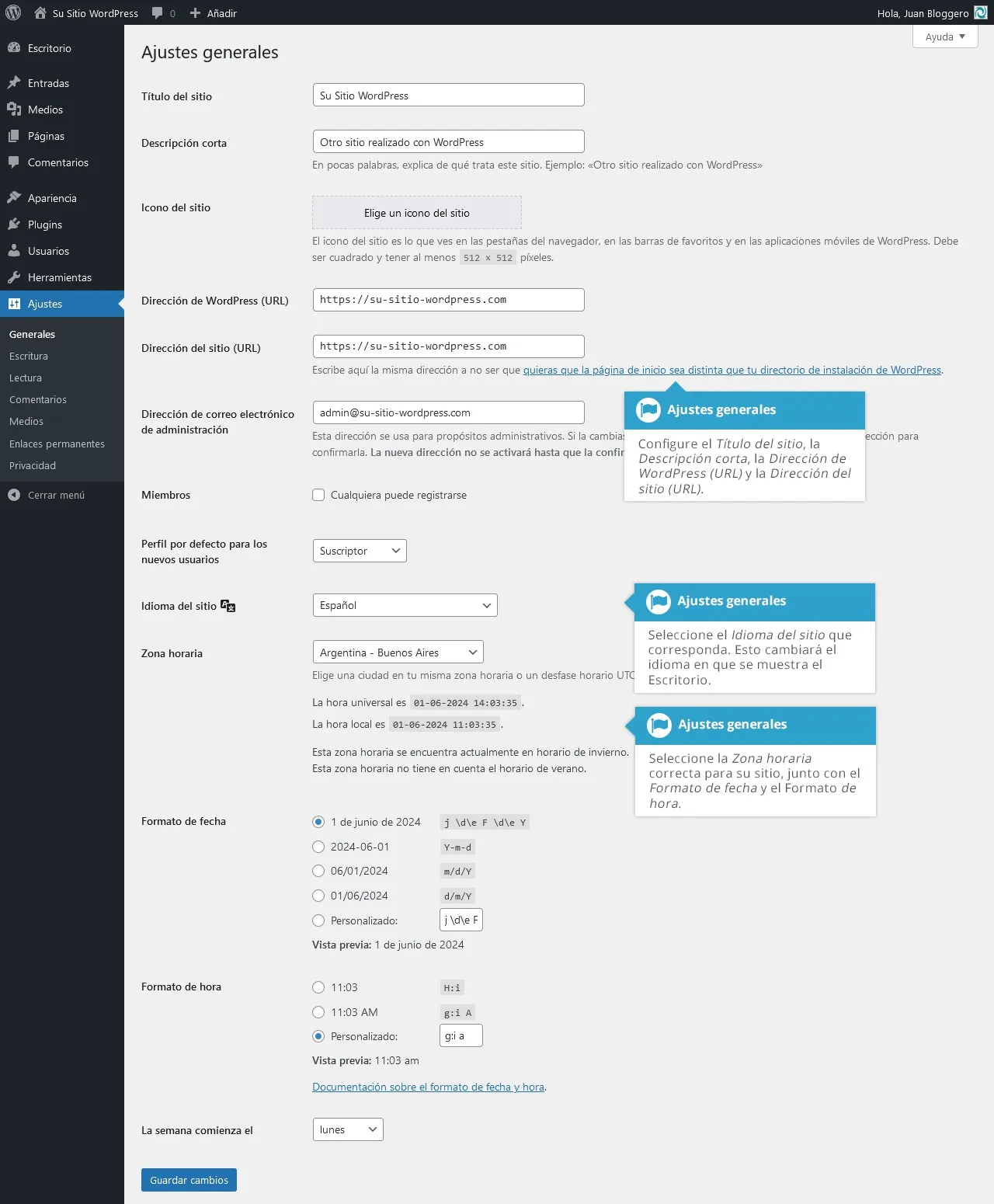Click Guardar cambios button
This screenshot has height=1204, width=994.
(189, 1180)
